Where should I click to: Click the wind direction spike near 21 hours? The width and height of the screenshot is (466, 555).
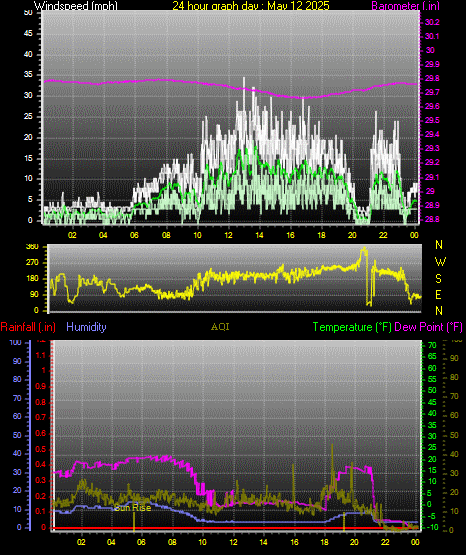[364, 250]
